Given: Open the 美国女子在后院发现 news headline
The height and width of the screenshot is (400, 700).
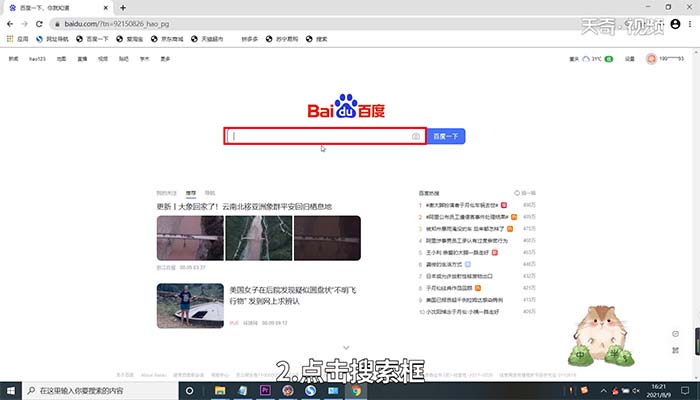Looking at the screenshot, I should (293, 296).
